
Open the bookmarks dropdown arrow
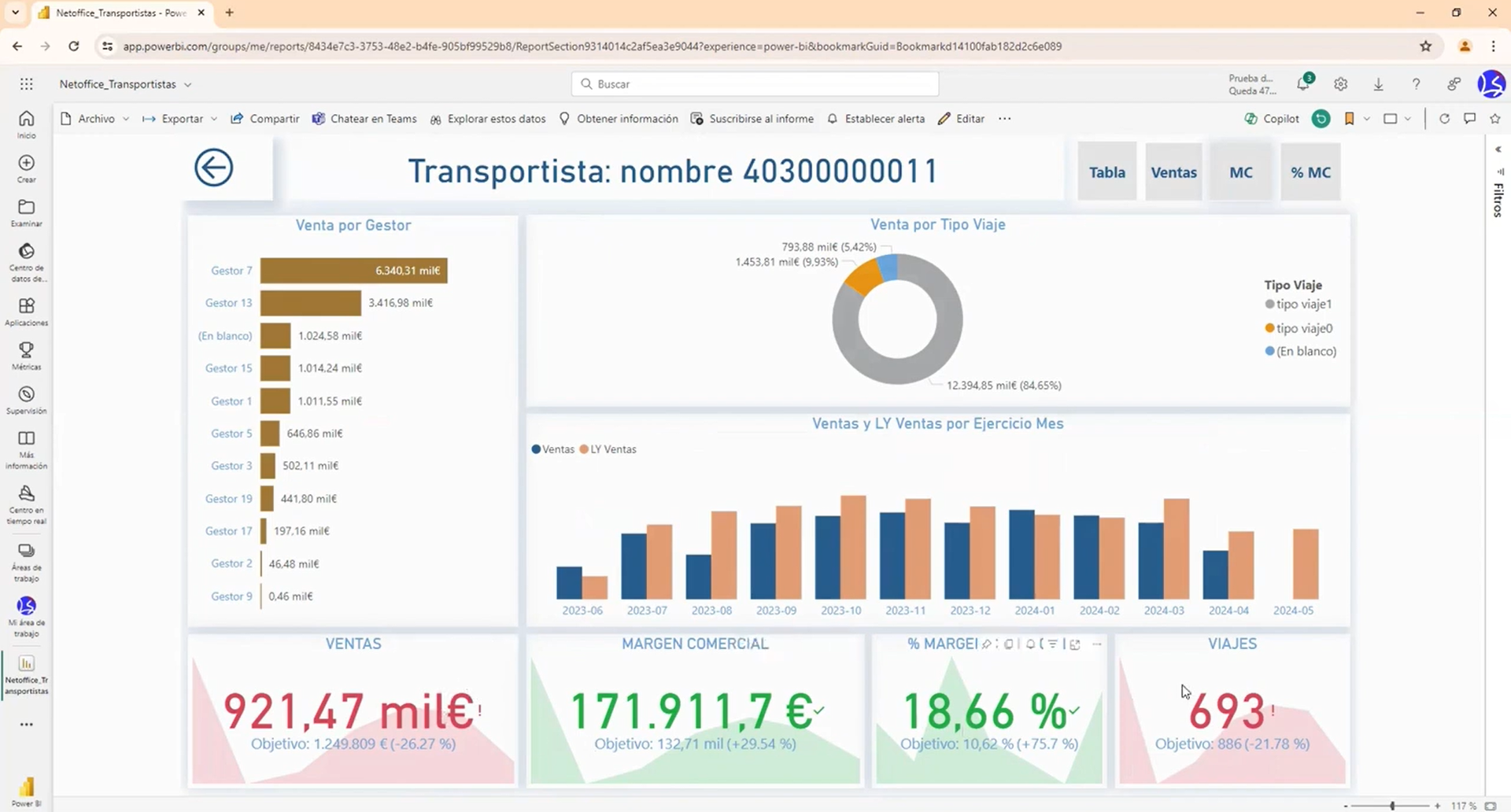click(1367, 119)
